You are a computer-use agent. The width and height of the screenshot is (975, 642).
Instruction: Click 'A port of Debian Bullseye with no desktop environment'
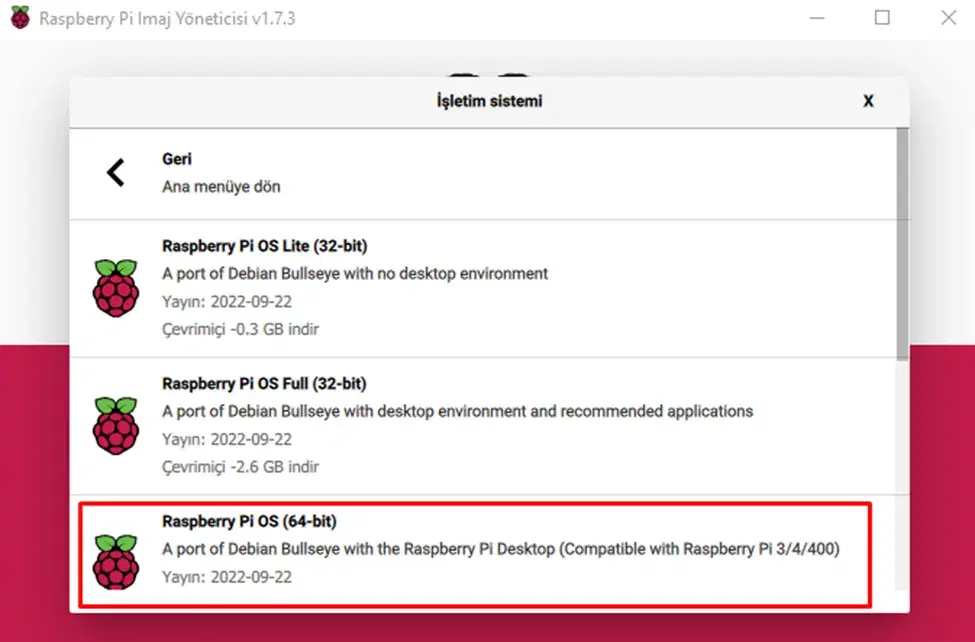pyautogui.click(x=355, y=274)
